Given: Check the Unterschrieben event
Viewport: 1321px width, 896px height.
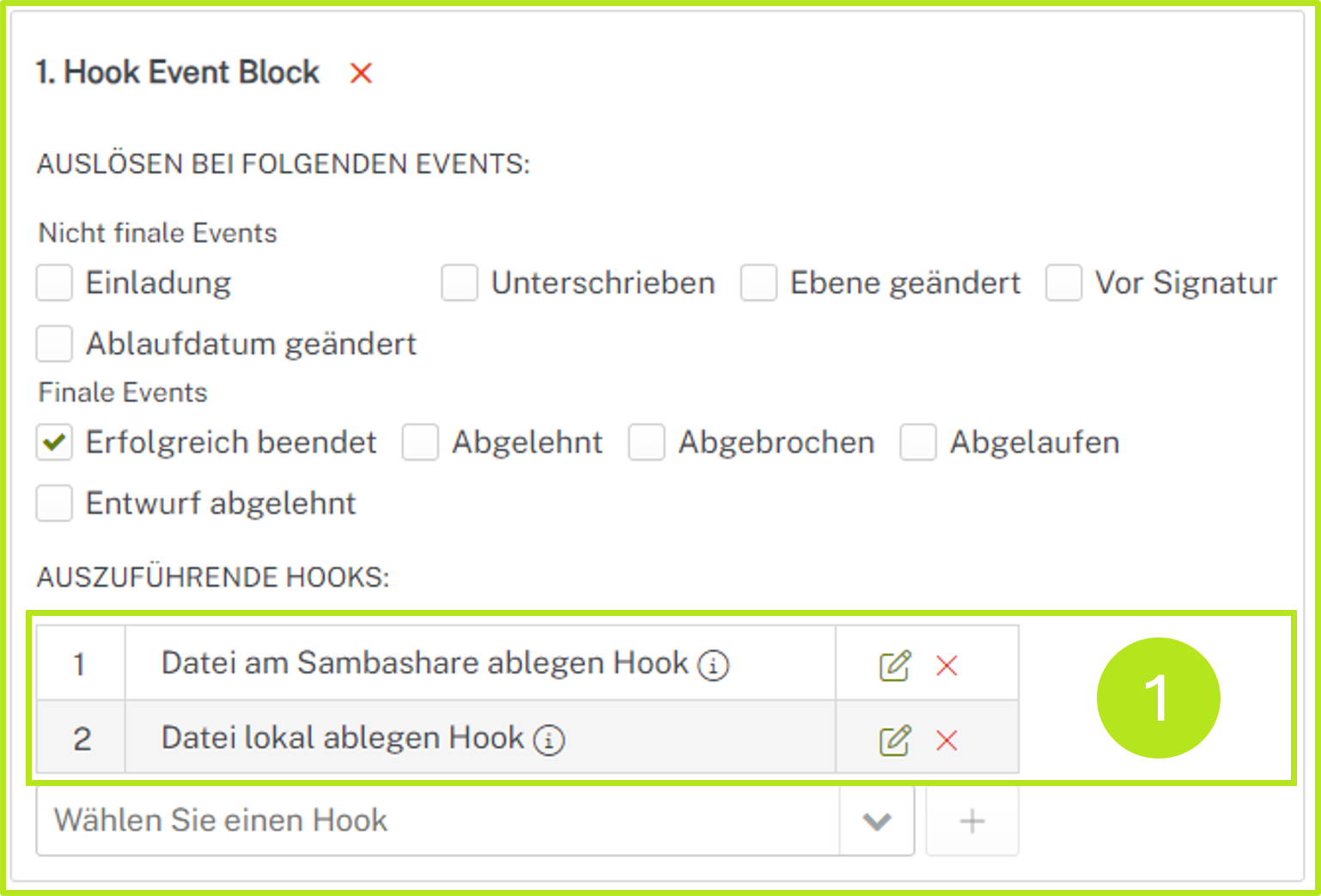Looking at the screenshot, I should pos(460,283).
